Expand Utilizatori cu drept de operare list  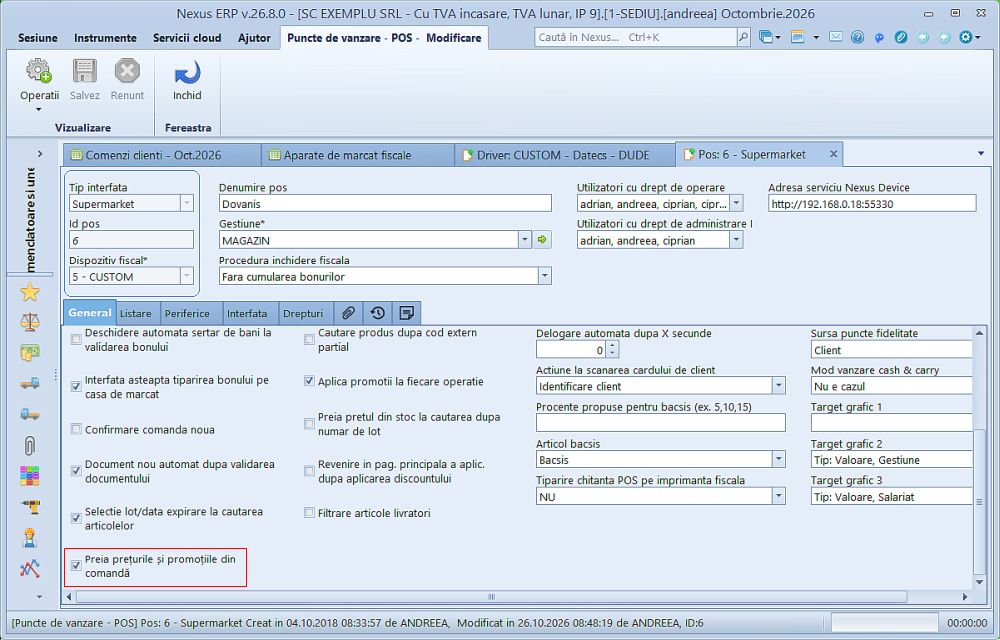736,204
